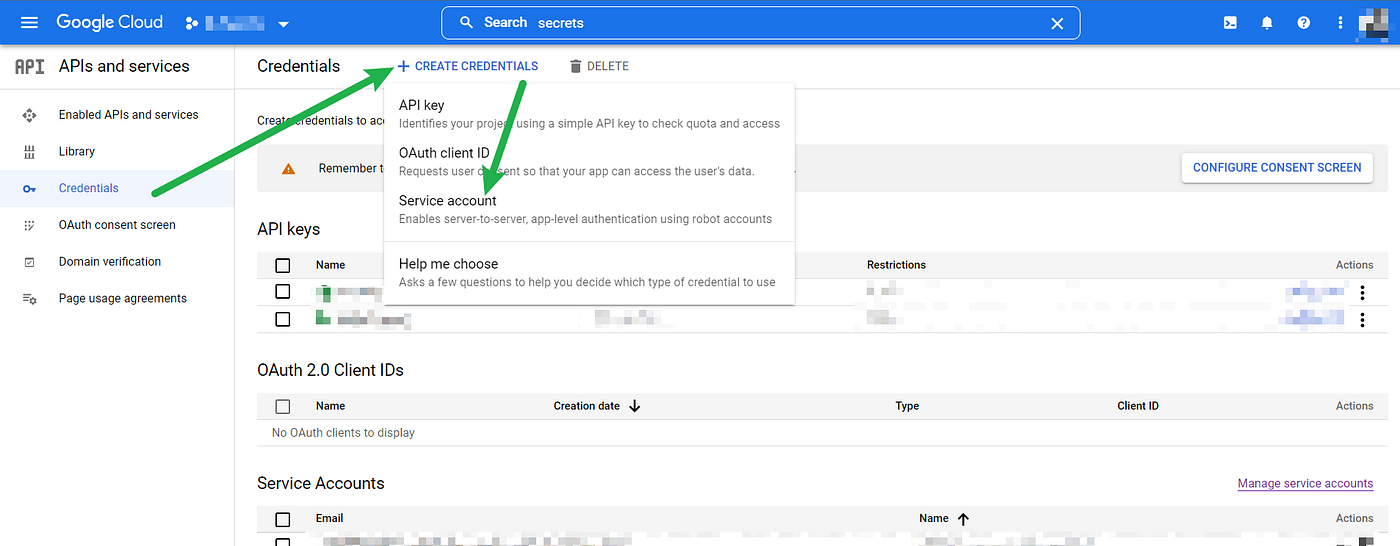Click the API icon beside APIs and services
The width and height of the screenshot is (1400, 546).
point(29,67)
